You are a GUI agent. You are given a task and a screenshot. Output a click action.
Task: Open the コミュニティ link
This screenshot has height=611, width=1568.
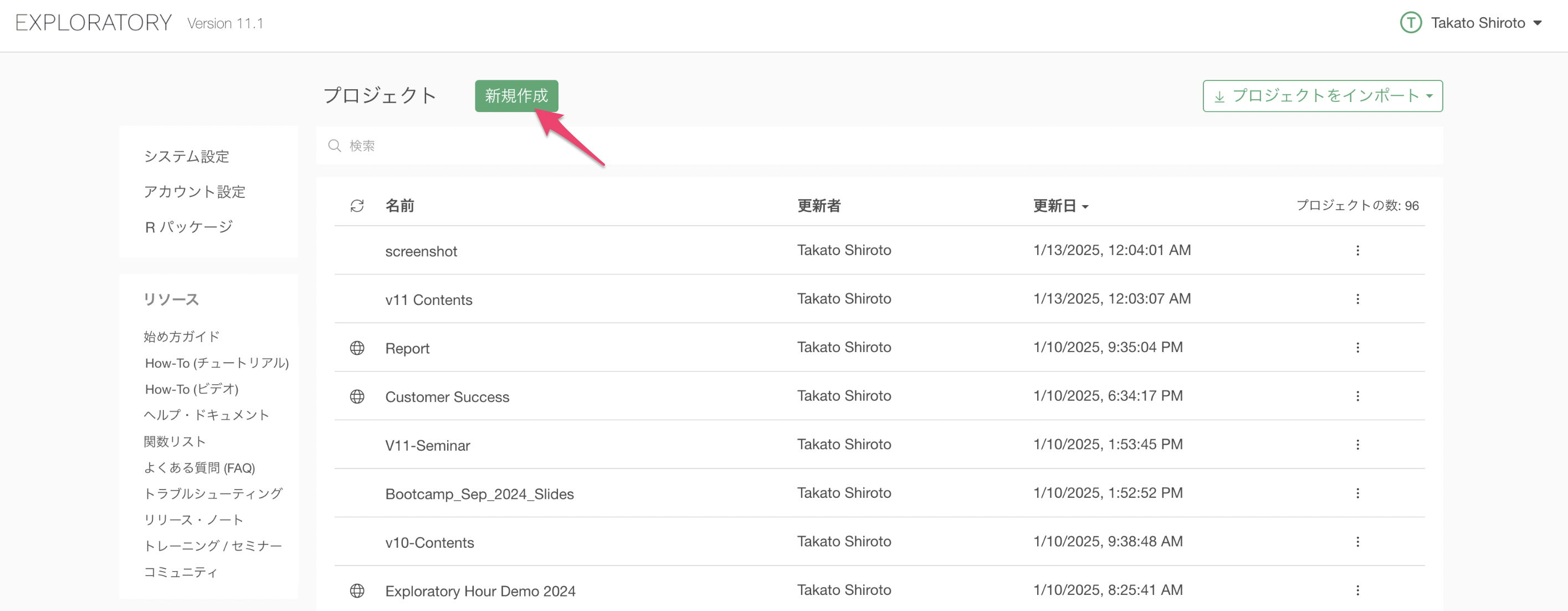pos(180,573)
